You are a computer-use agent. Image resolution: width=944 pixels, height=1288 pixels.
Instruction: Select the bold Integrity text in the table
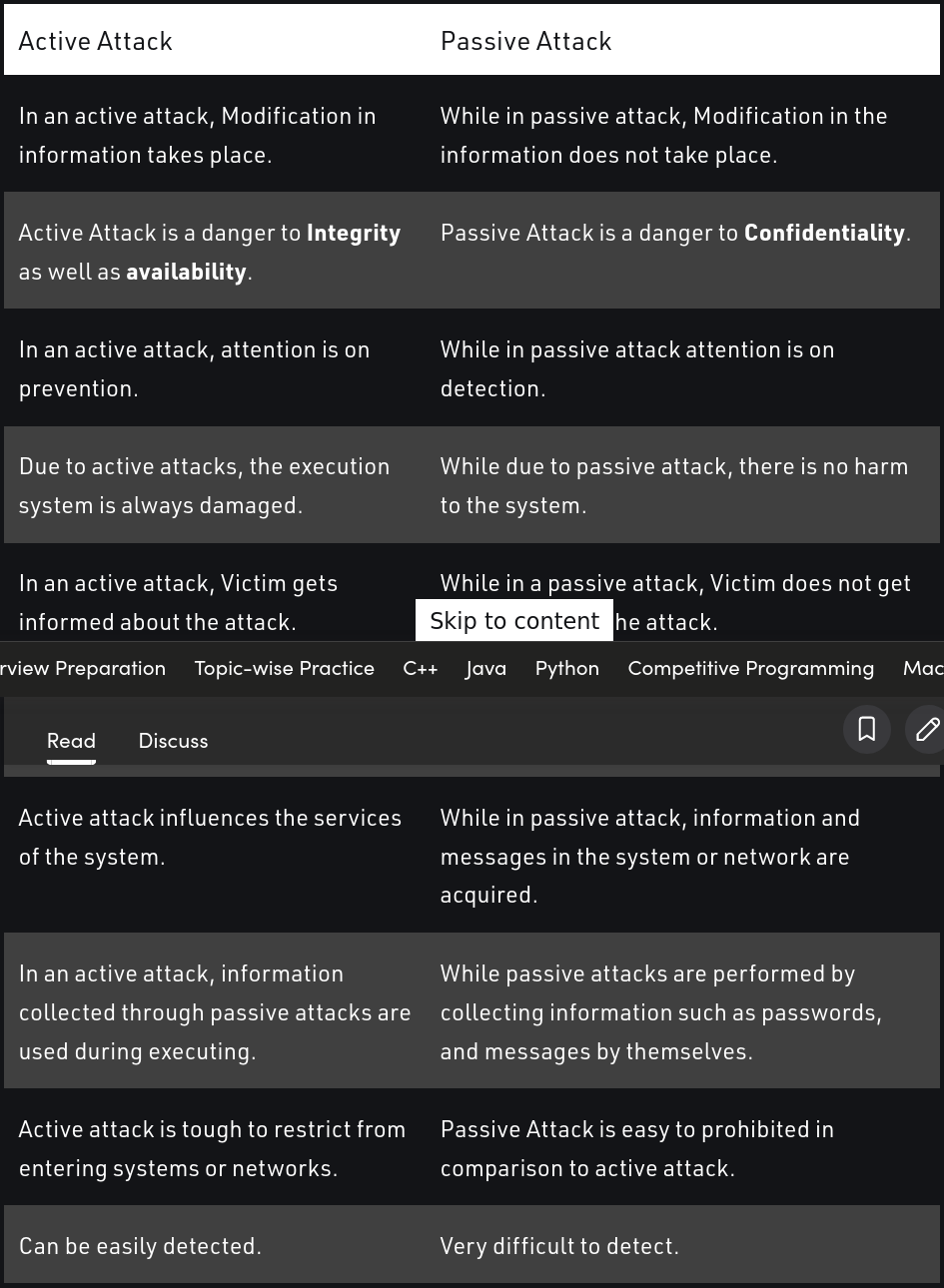click(x=354, y=232)
